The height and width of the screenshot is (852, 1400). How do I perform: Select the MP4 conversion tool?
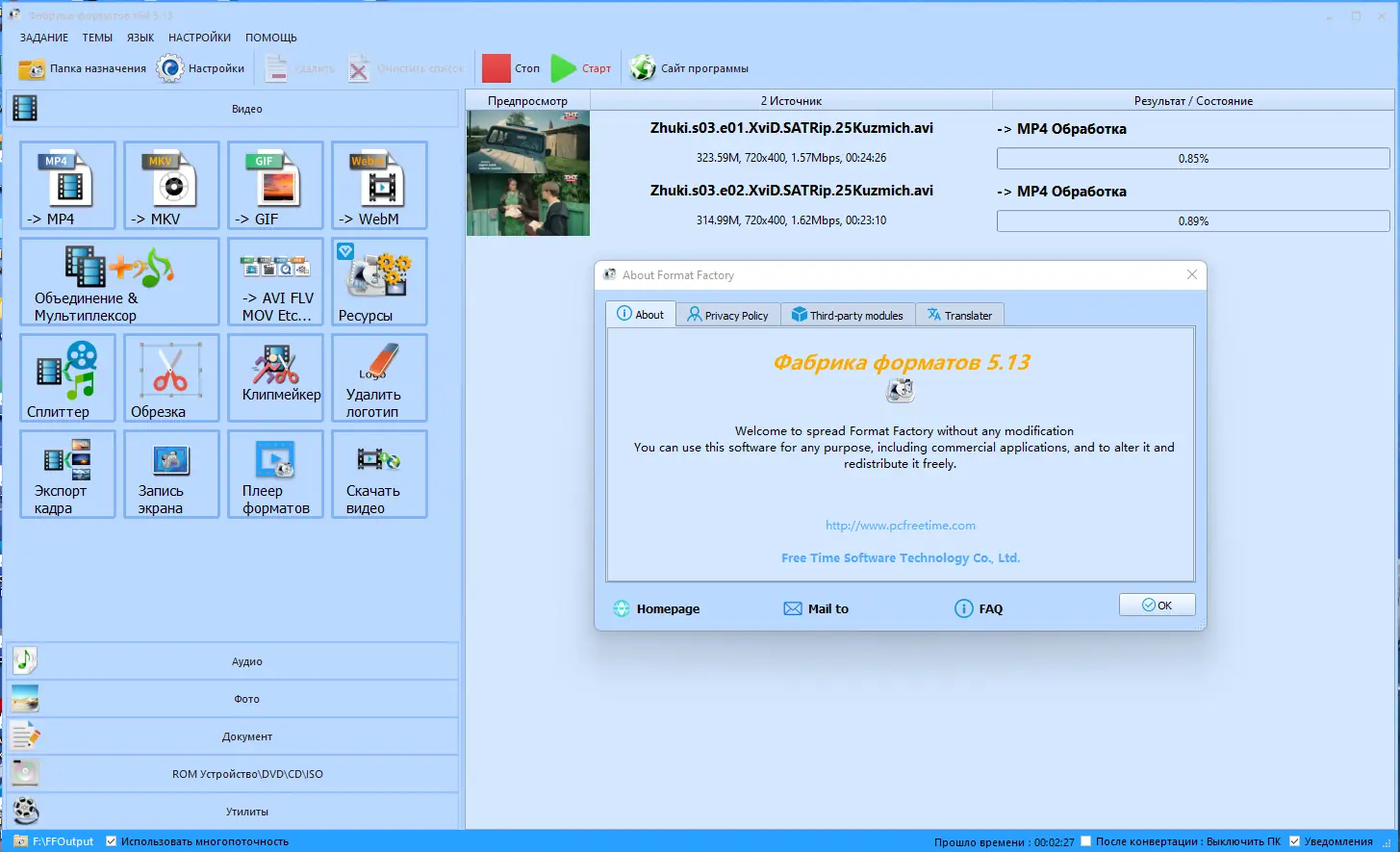(x=66, y=185)
